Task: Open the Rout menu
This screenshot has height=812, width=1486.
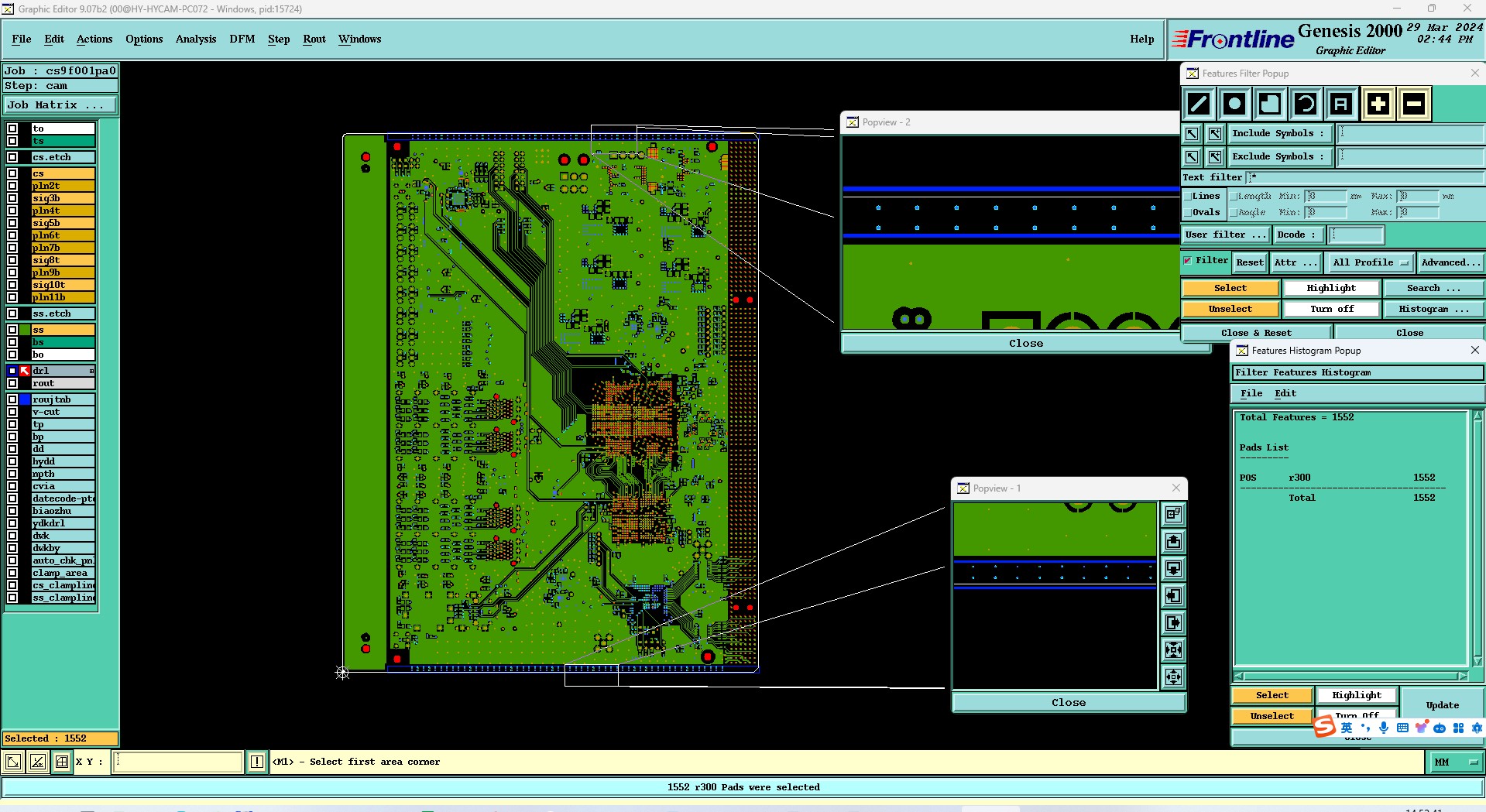Action: 314,39
